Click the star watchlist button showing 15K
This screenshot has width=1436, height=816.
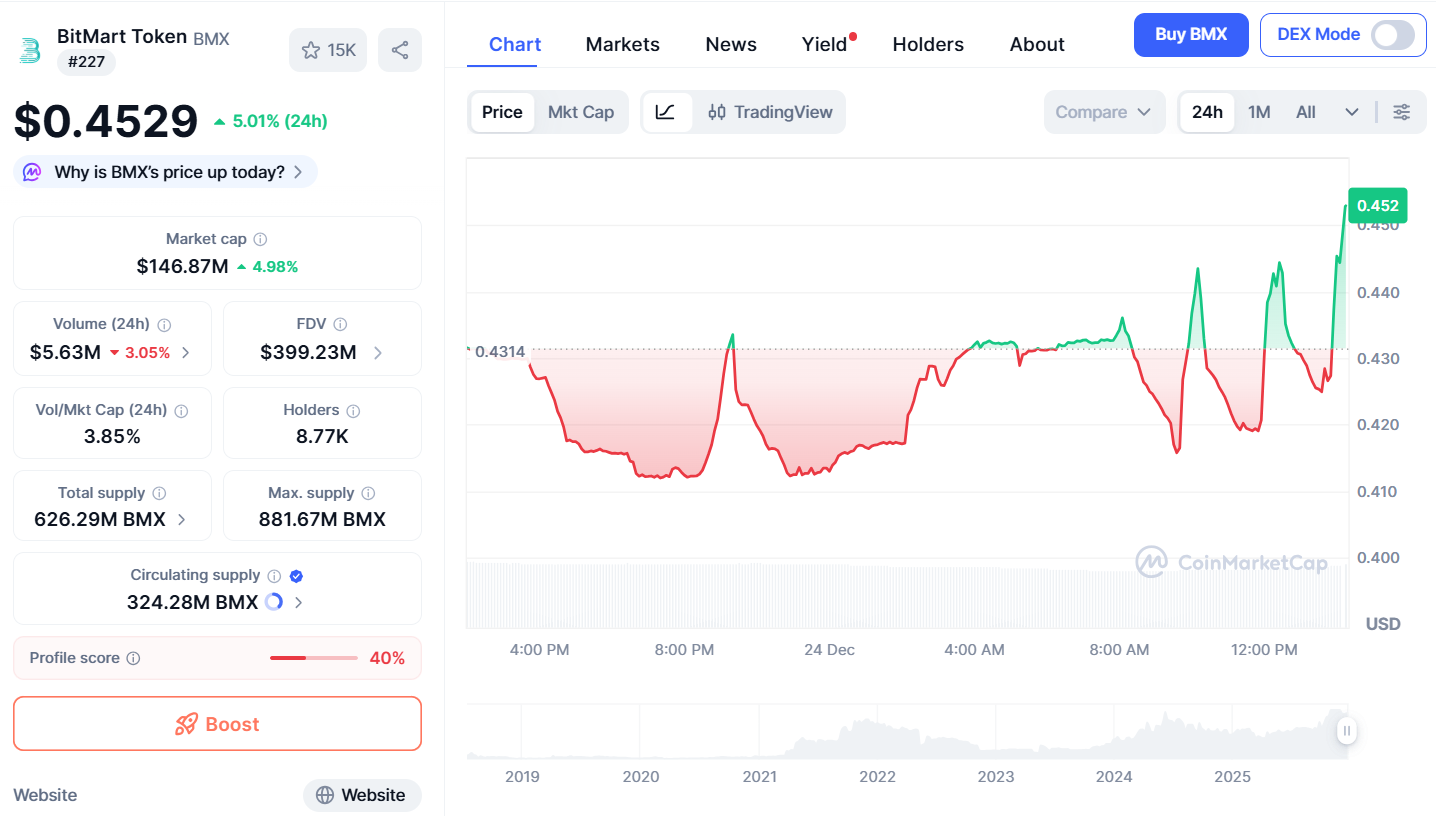click(328, 50)
